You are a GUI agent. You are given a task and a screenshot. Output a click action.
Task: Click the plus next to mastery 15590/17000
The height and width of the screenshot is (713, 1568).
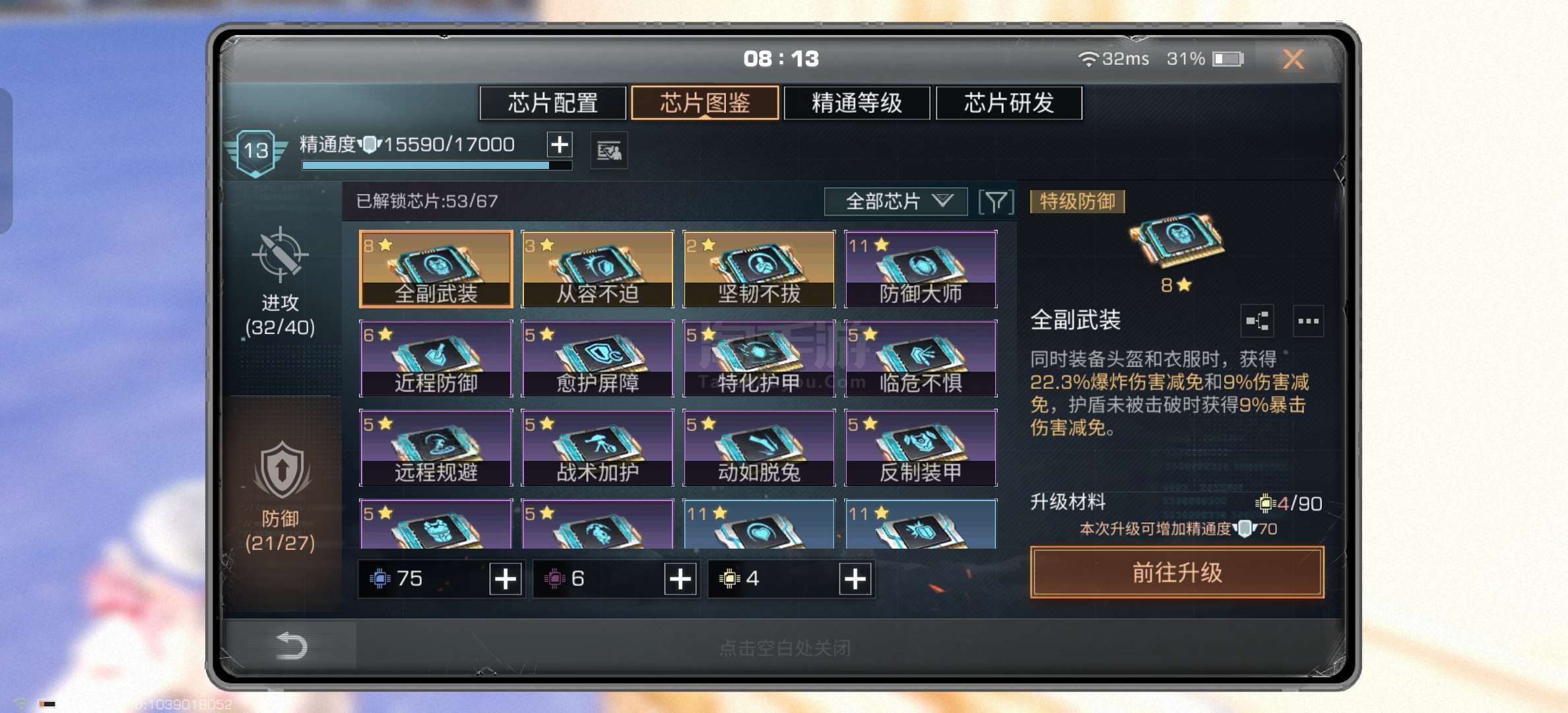tap(560, 144)
